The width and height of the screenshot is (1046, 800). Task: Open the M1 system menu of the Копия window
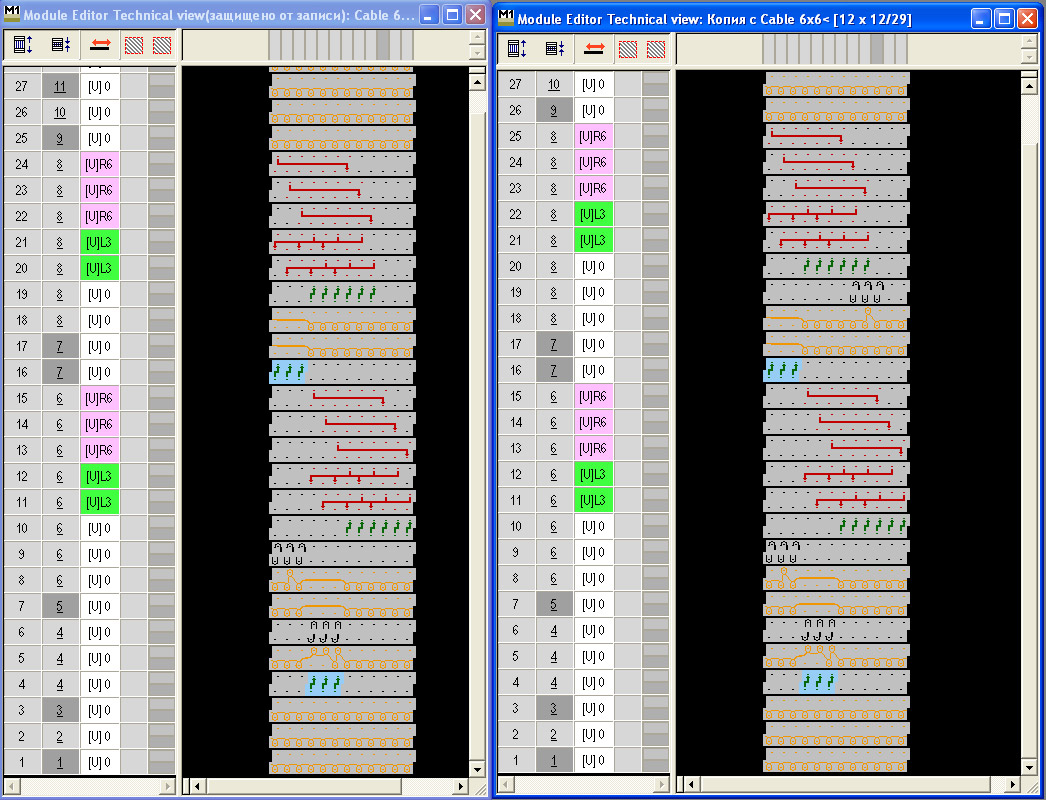(506, 18)
